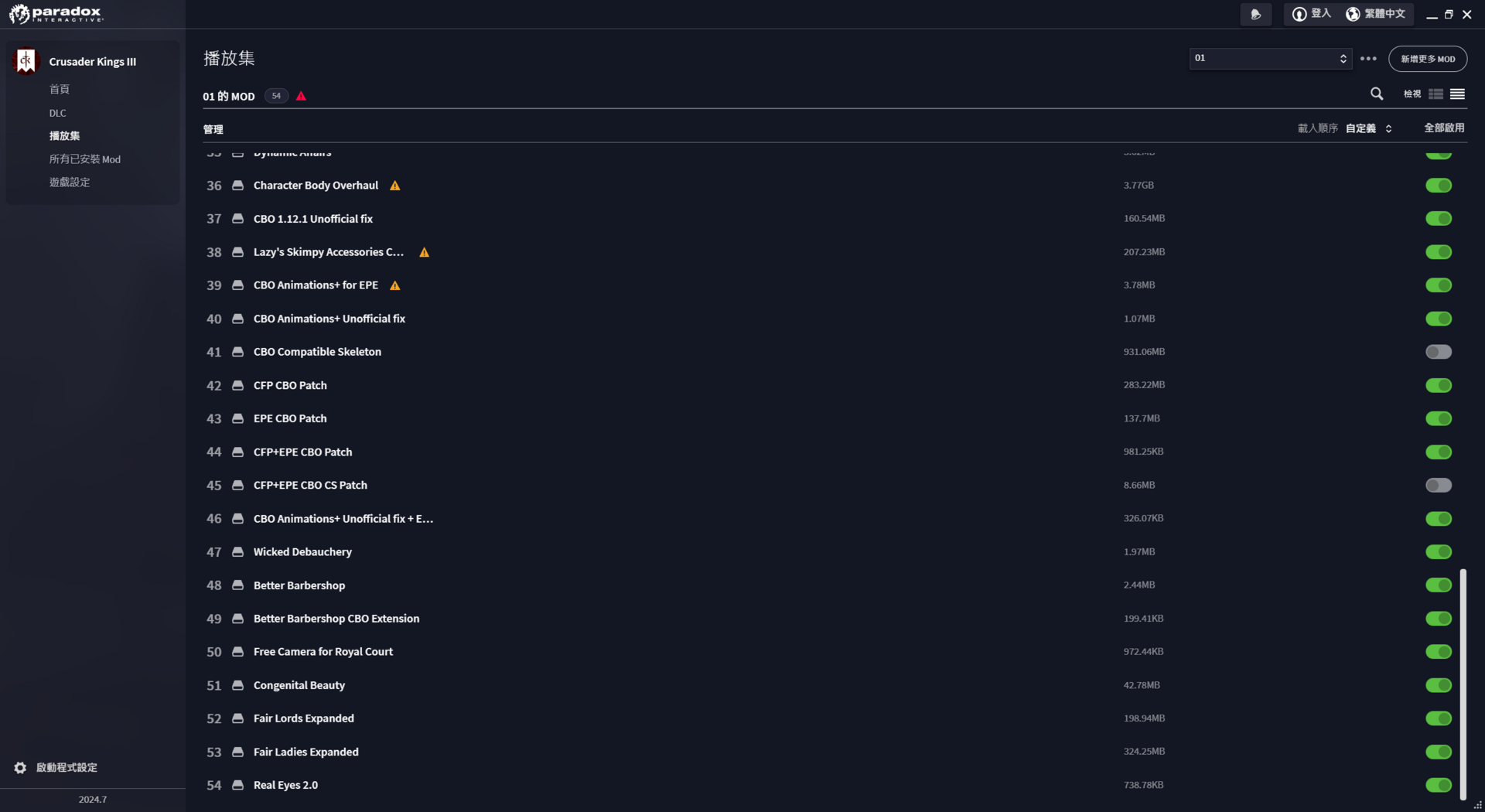The height and width of the screenshot is (812, 1485).
Task: Open the playset selector dropdown showing 01
Action: pos(1271,59)
